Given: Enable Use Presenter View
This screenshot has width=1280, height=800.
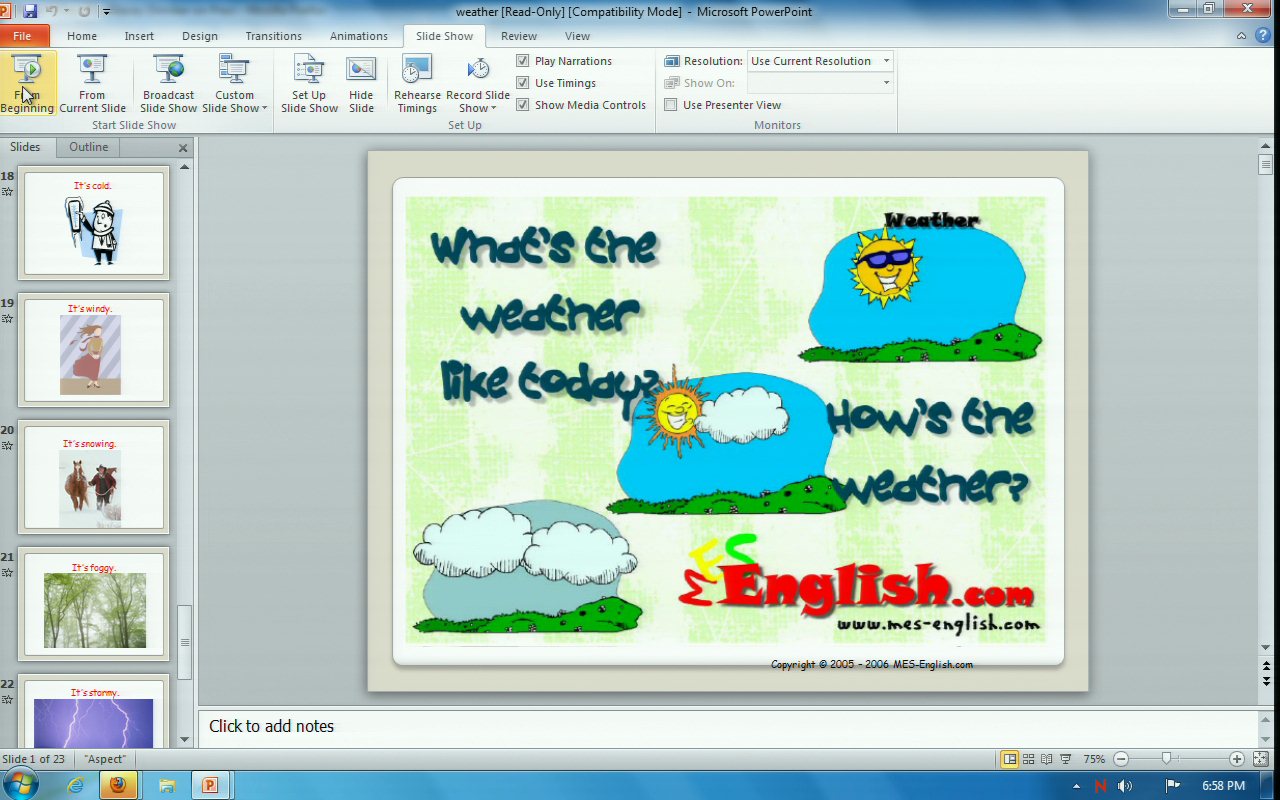Looking at the screenshot, I should click(x=671, y=105).
